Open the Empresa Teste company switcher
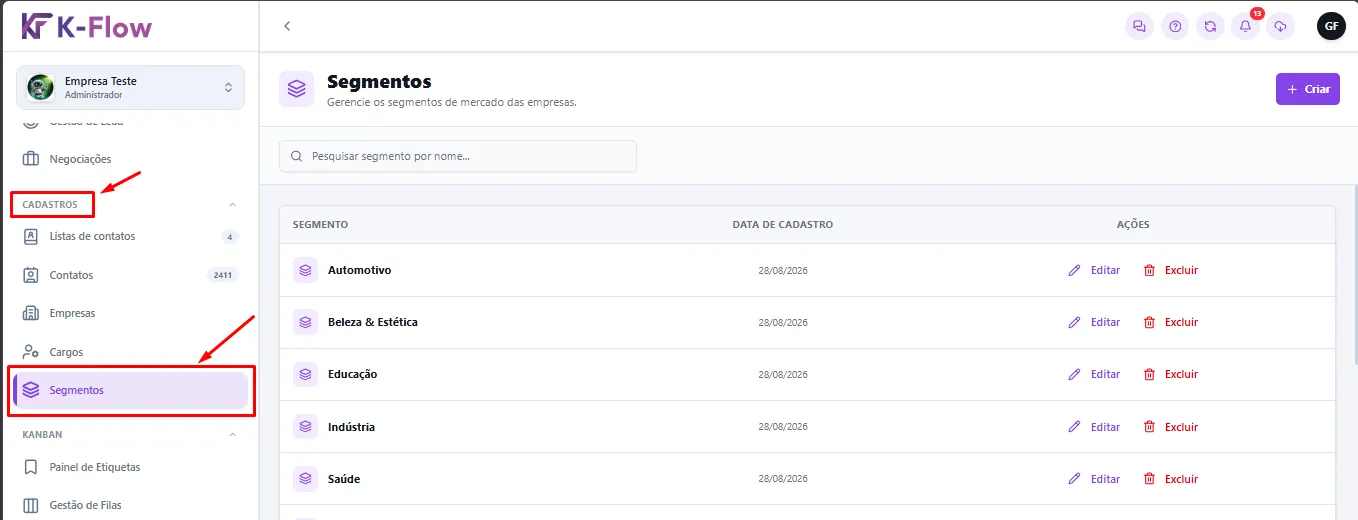The image size is (1358, 520). (x=130, y=87)
